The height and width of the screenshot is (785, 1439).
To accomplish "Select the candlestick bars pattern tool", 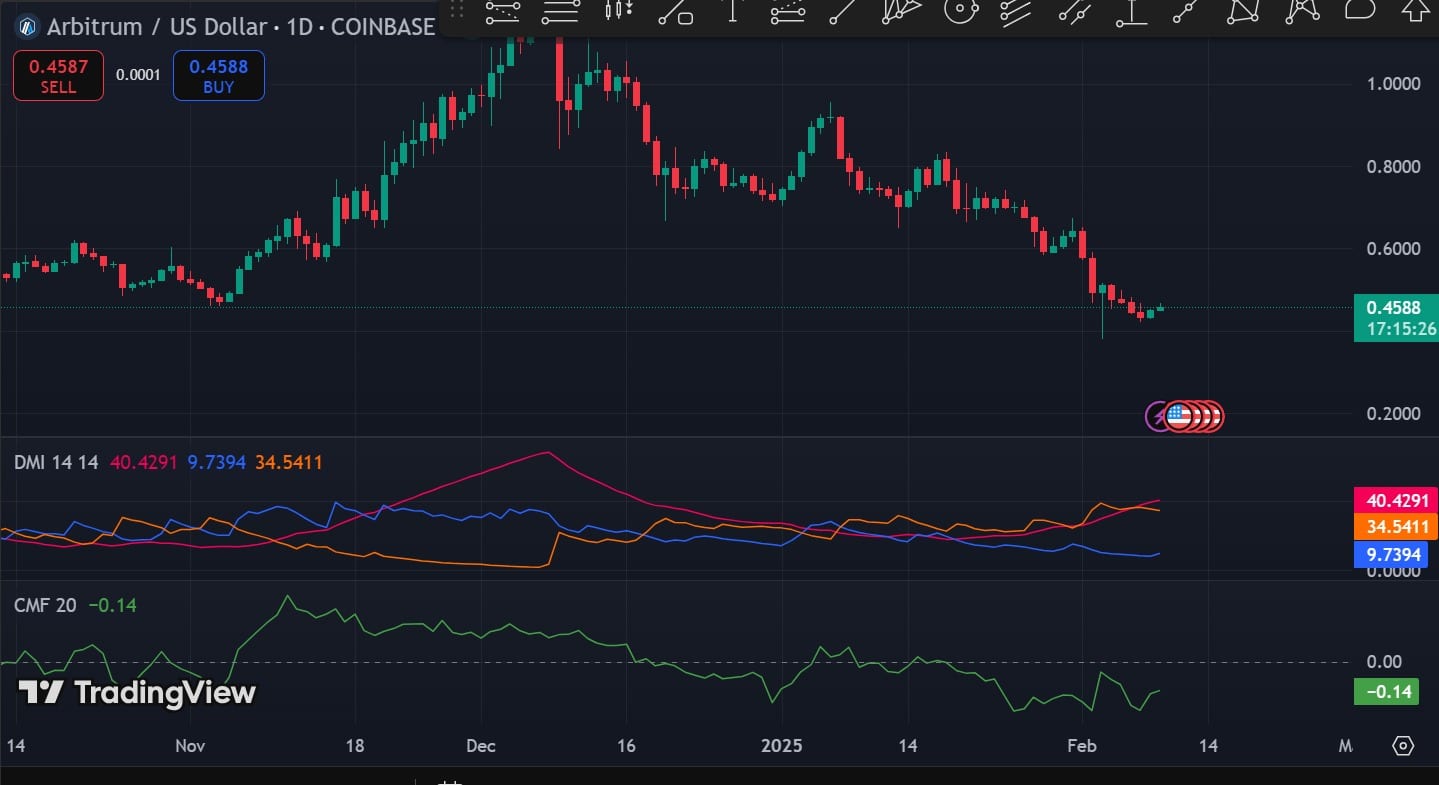I will 619,12.
